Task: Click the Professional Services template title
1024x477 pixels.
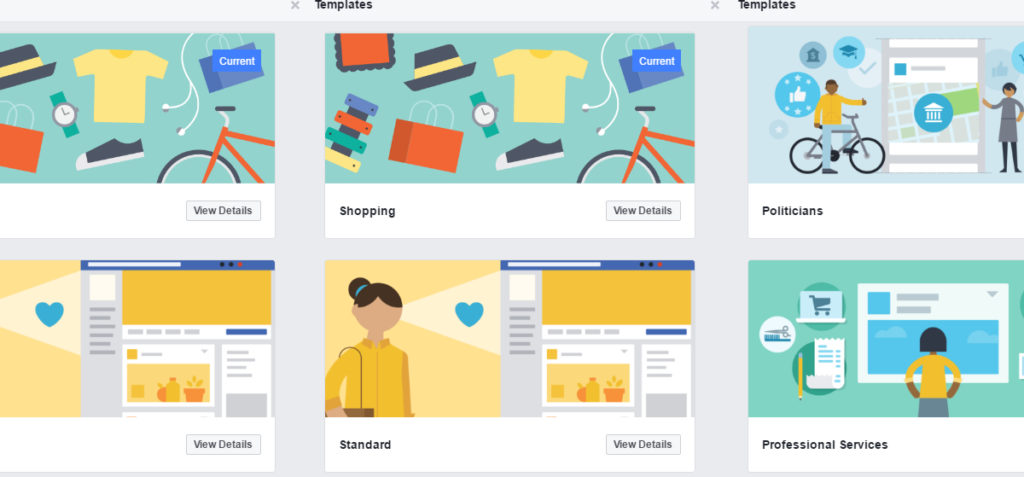Action: tap(825, 445)
